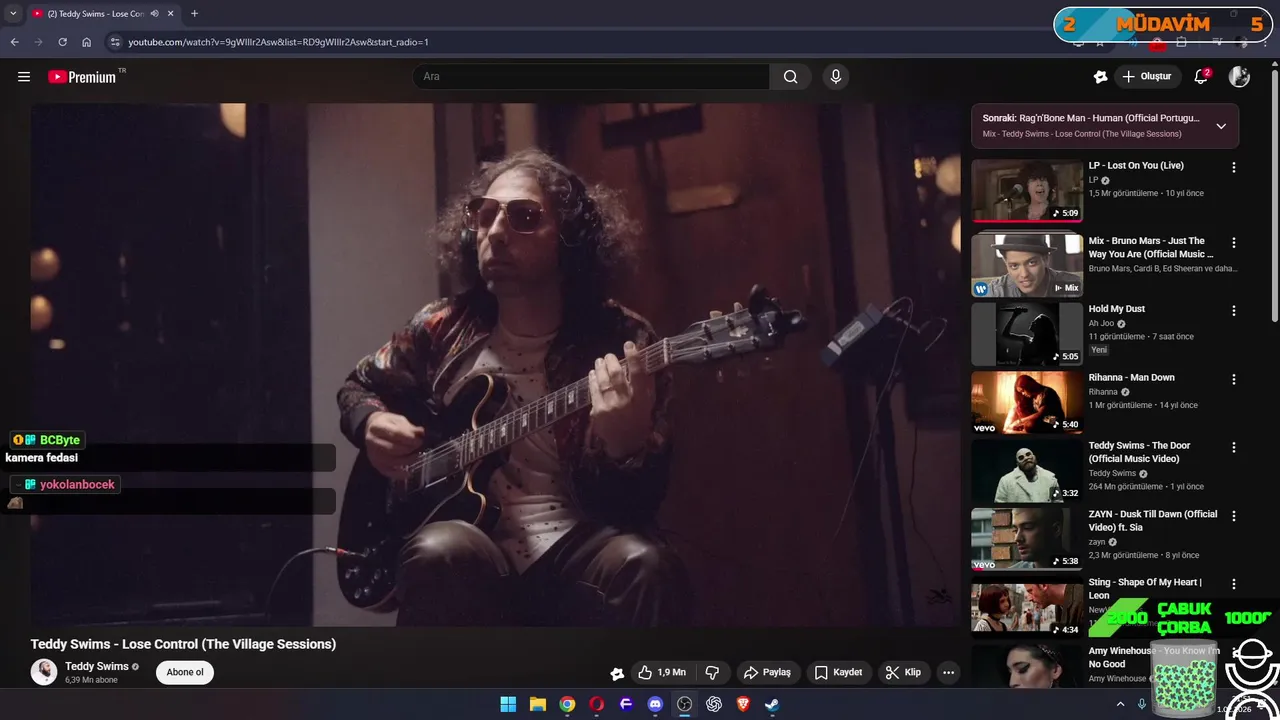The width and height of the screenshot is (1280, 720).
Task: Click the address bar URL
Action: 278,42
